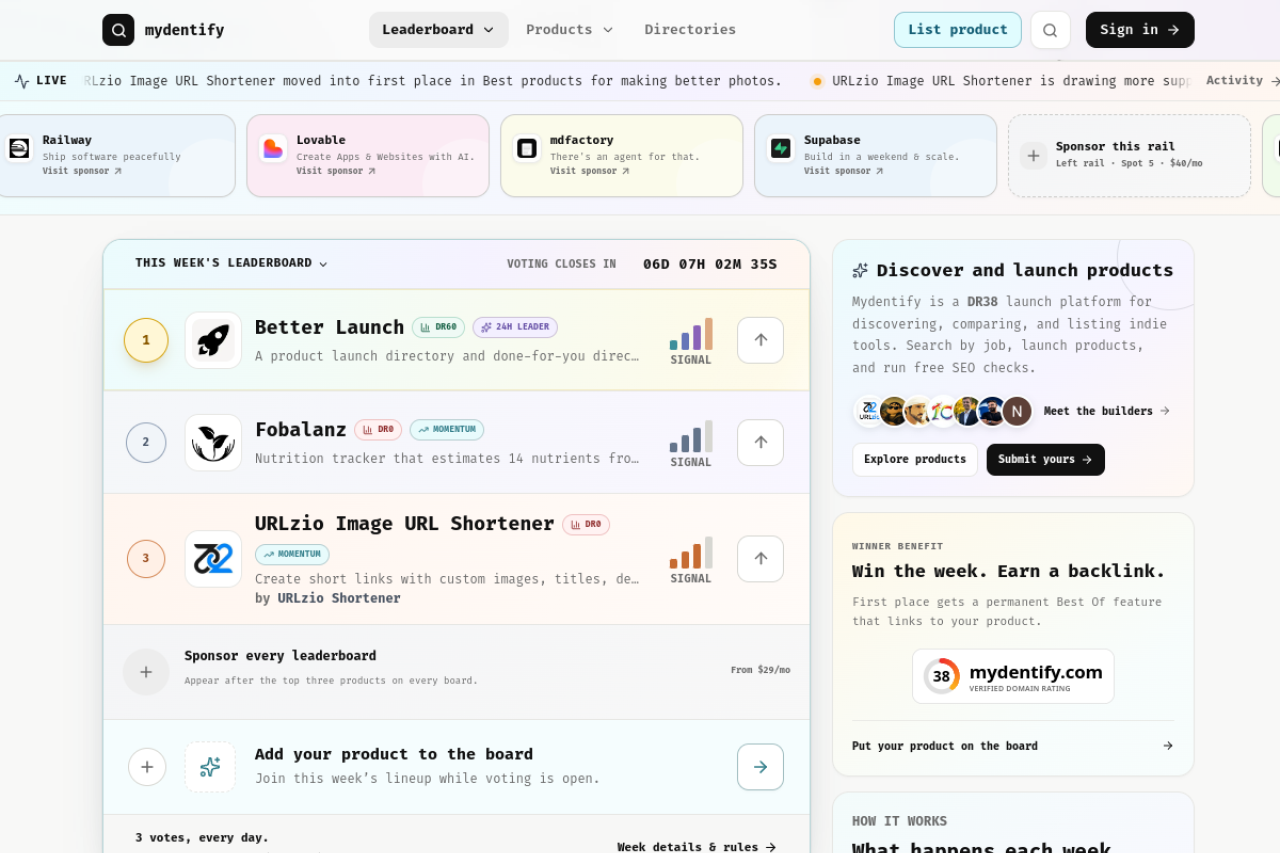Upvote Better Launch with its arrow button
The width and height of the screenshot is (1280, 853).
pos(760,340)
